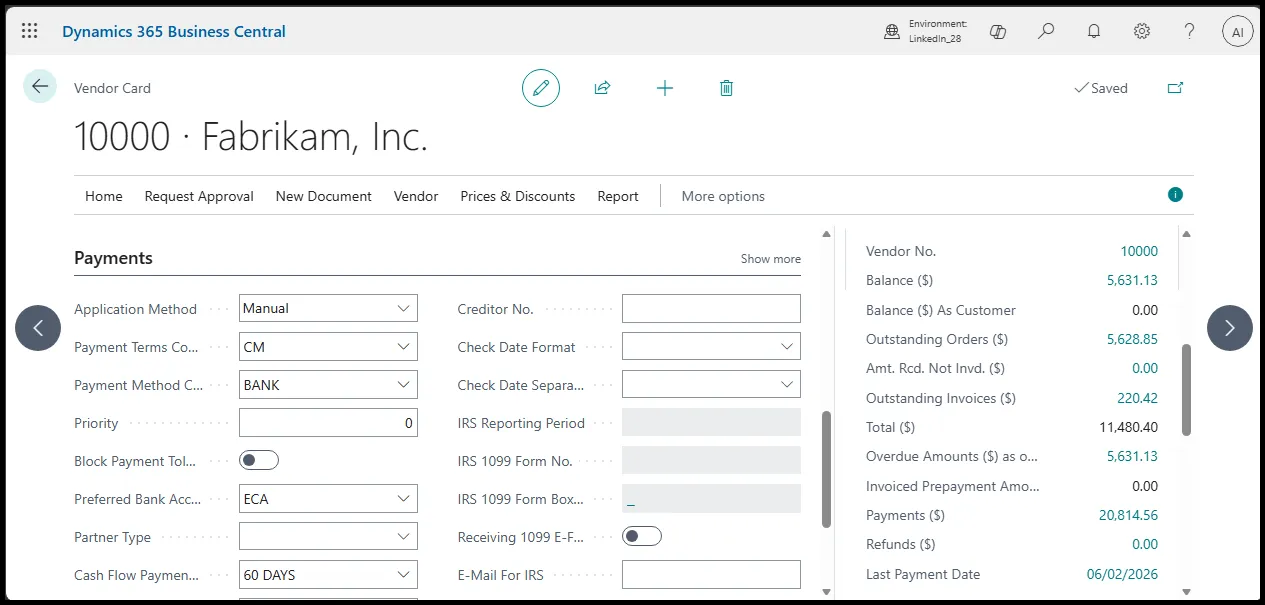
Task: Go to the previous vendor record
Action: point(38,328)
